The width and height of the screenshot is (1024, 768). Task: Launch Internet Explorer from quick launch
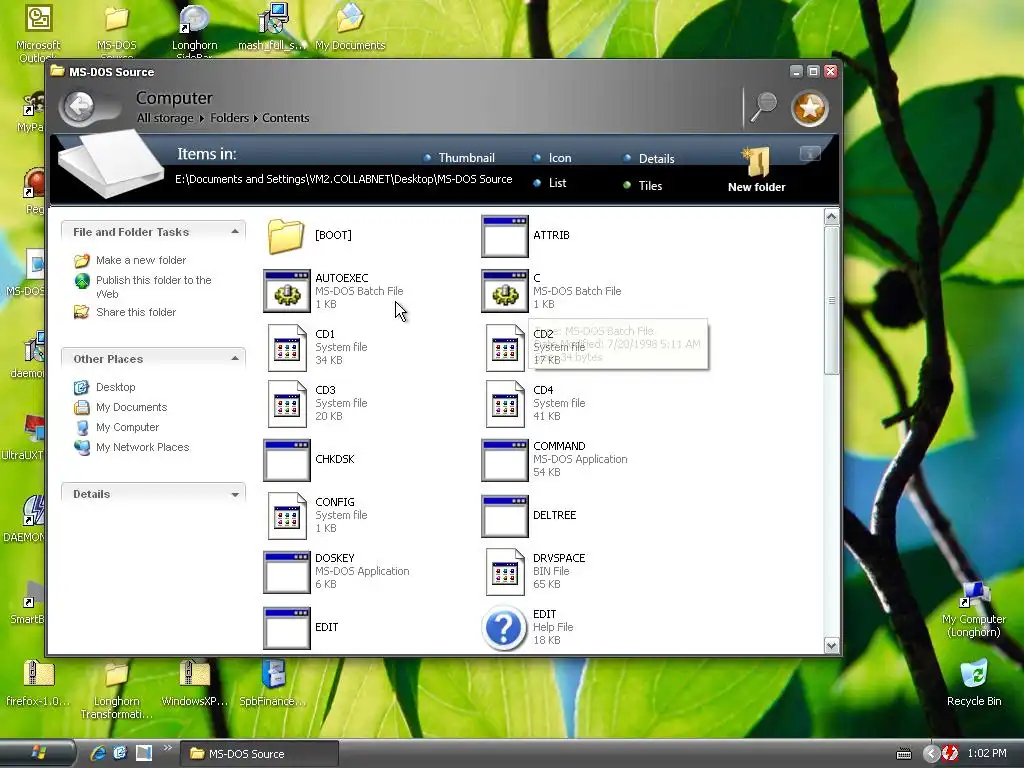click(x=98, y=753)
